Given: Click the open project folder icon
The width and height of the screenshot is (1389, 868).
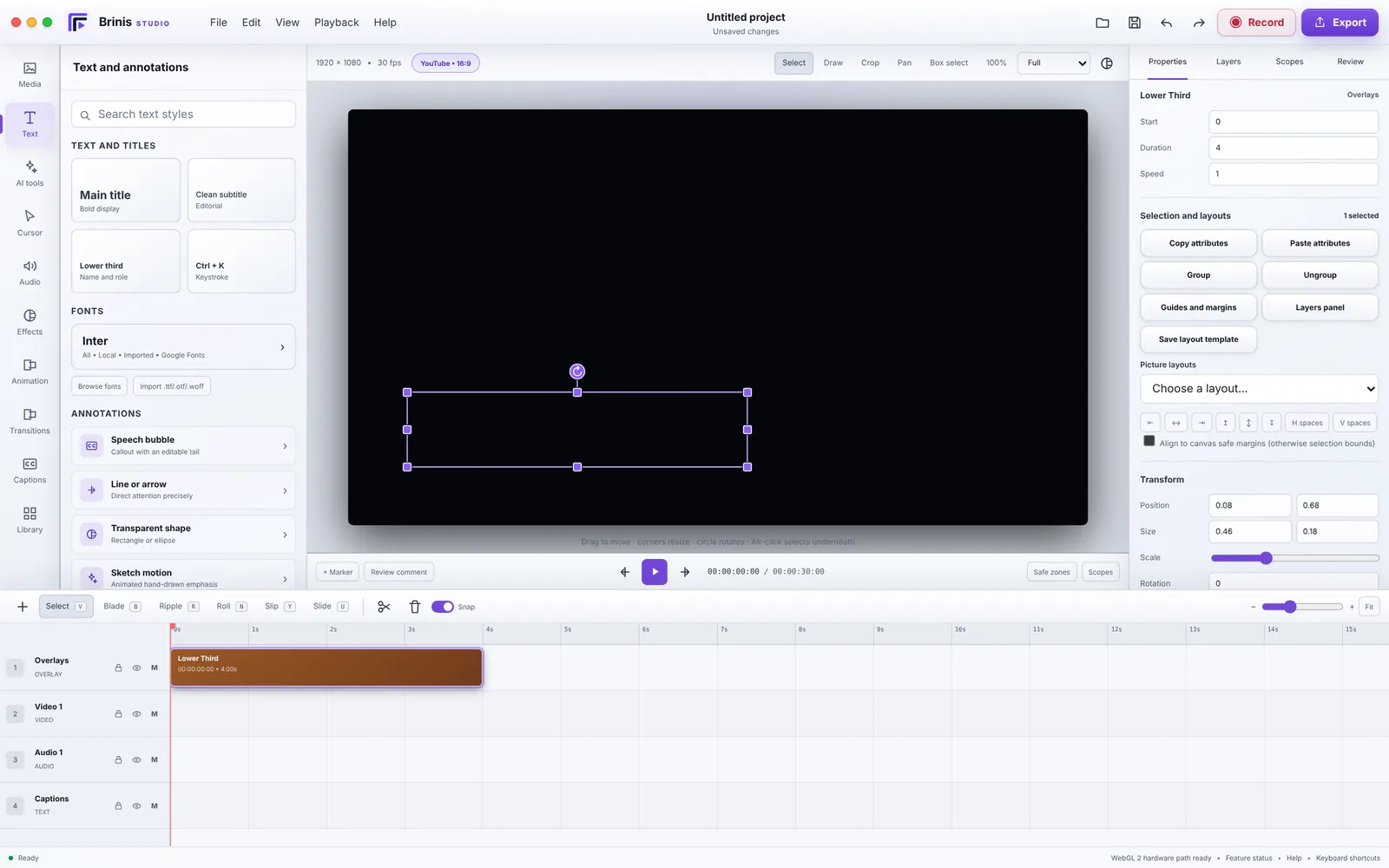Looking at the screenshot, I should tap(1103, 23).
